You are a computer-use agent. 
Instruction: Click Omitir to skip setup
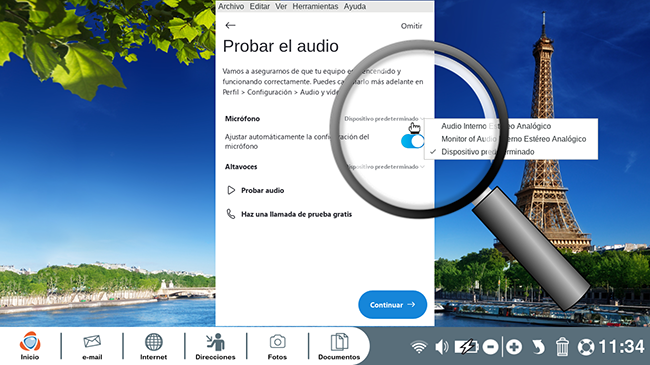pos(411,26)
